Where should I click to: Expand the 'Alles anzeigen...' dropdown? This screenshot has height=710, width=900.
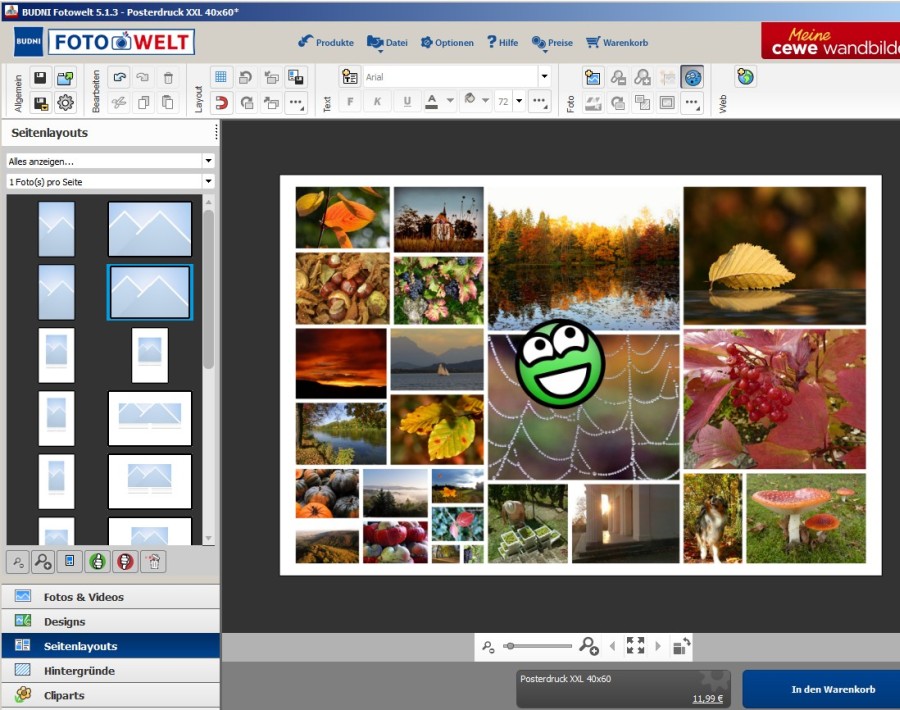(x=208, y=161)
